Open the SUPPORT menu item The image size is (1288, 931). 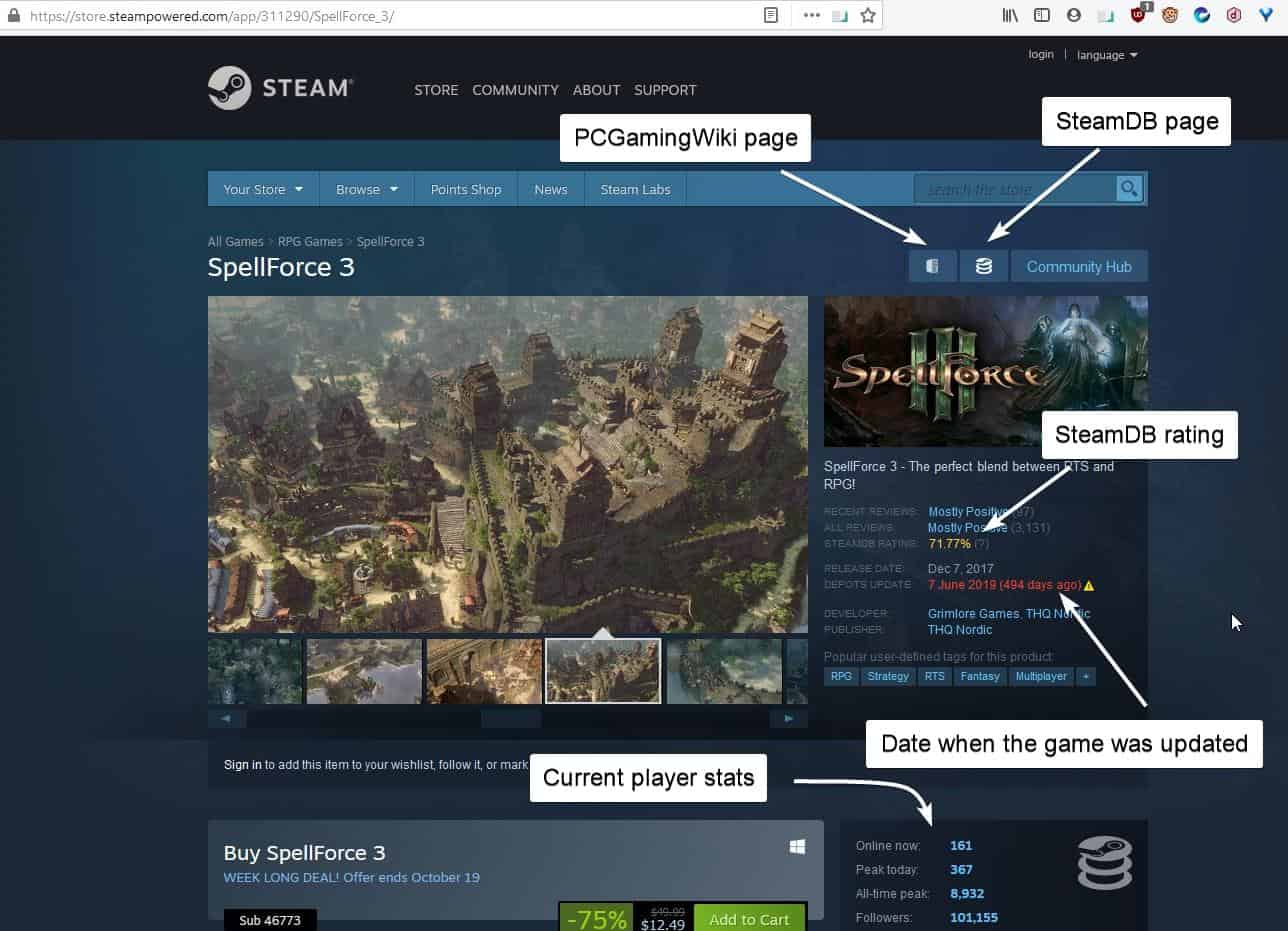pos(665,90)
